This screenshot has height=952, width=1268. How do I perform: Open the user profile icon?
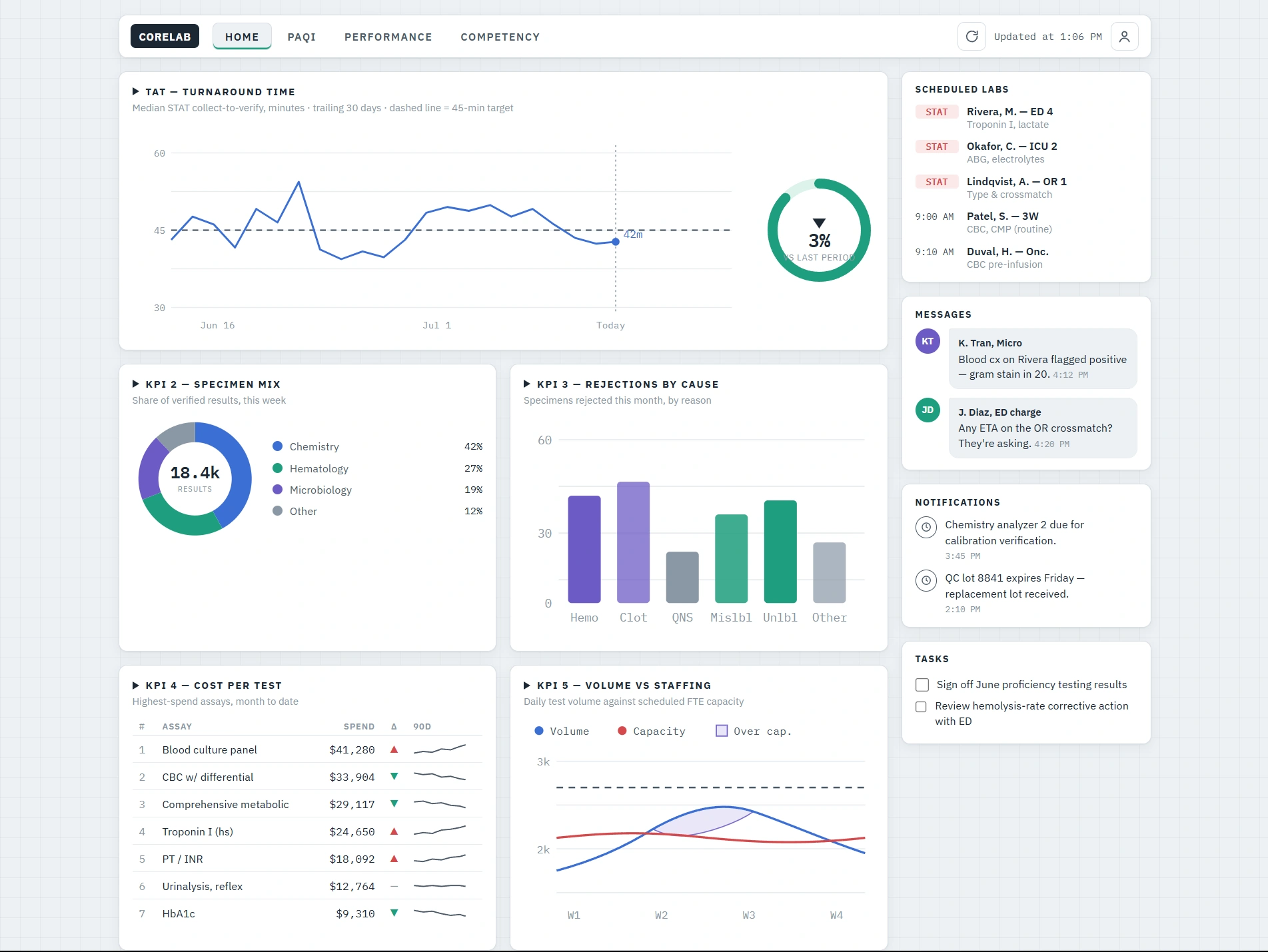(x=1124, y=37)
